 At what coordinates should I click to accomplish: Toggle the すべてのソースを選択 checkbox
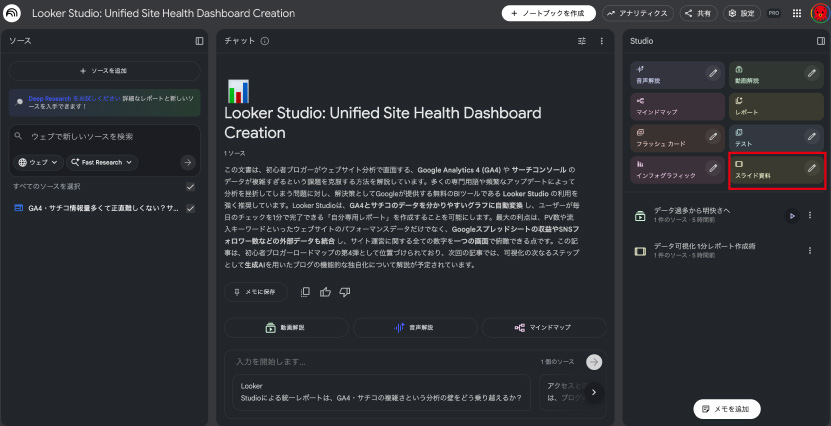pyautogui.click(x=190, y=187)
